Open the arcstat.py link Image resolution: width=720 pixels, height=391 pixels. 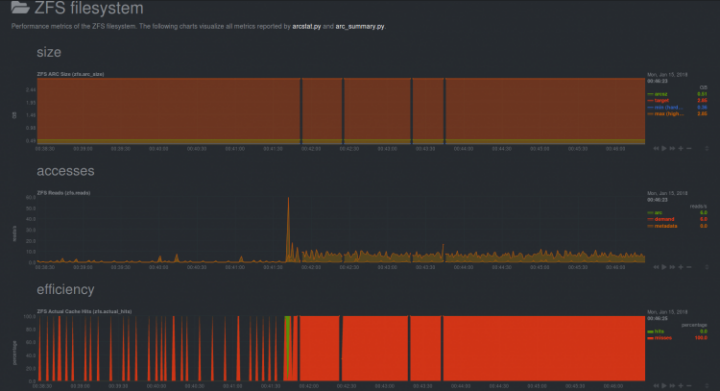tap(306, 27)
